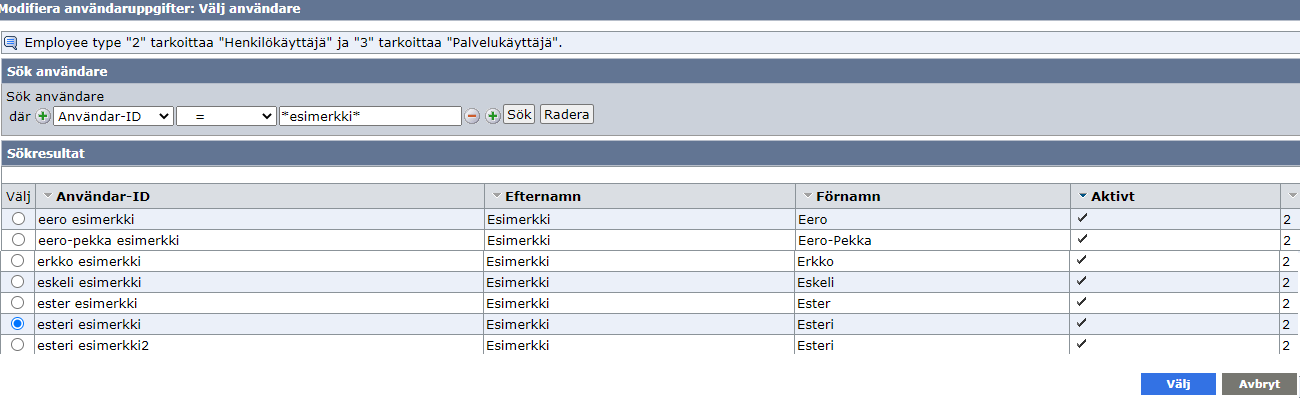The image size is (1304, 405).
Task: Select radio button for esteri esimerkki2
Action: pyautogui.click(x=17, y=345)
